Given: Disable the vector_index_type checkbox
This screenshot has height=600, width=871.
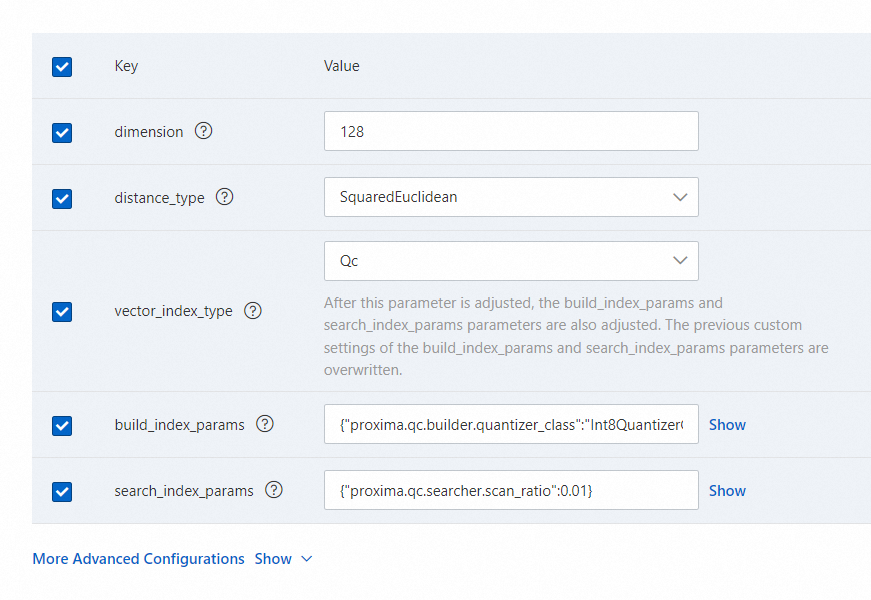Looking at the screenshot, I should point(62,311).
